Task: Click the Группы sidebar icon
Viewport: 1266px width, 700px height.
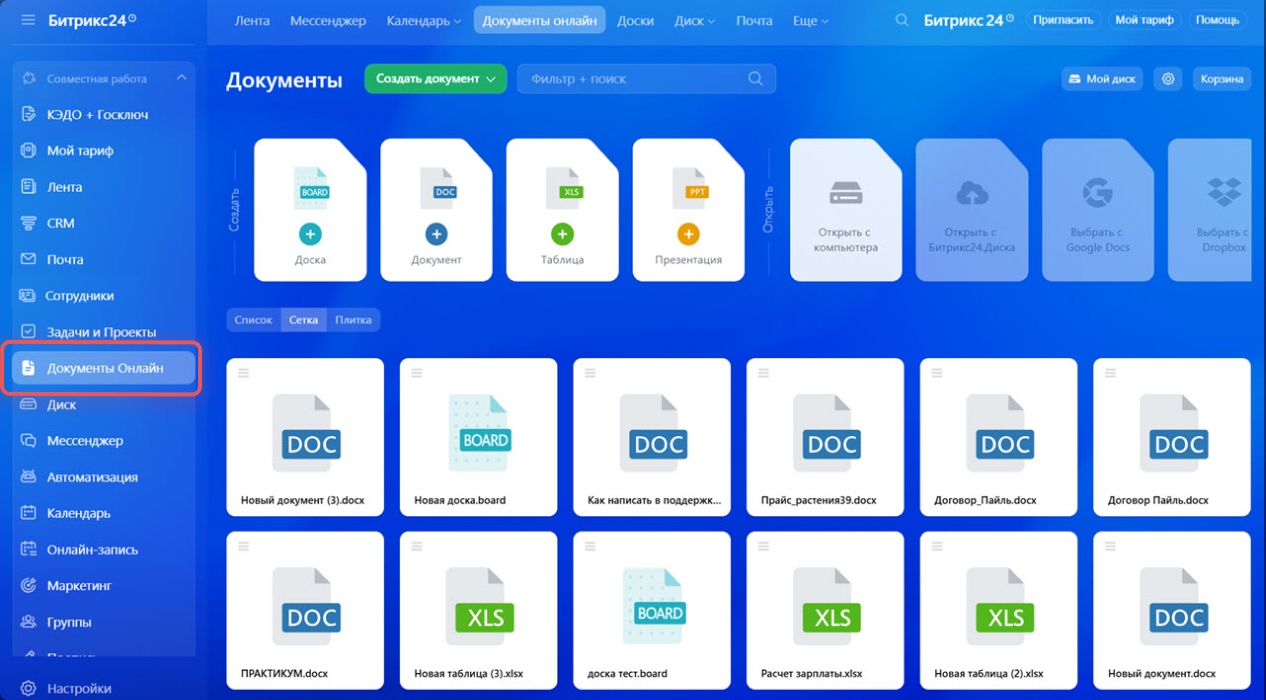Action: point(28,622)
